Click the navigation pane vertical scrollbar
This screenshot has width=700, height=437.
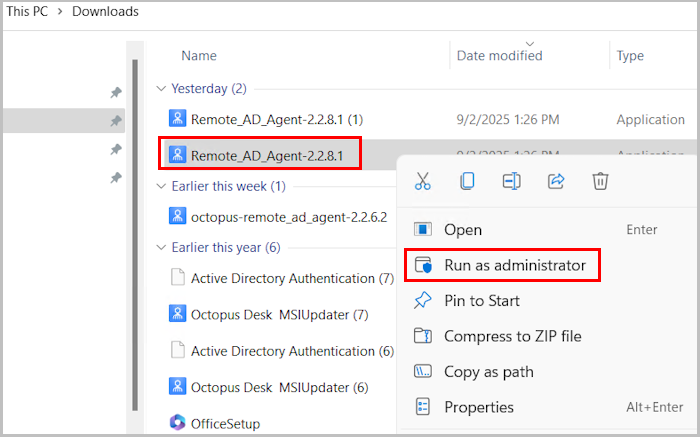[x=135, y=235]
